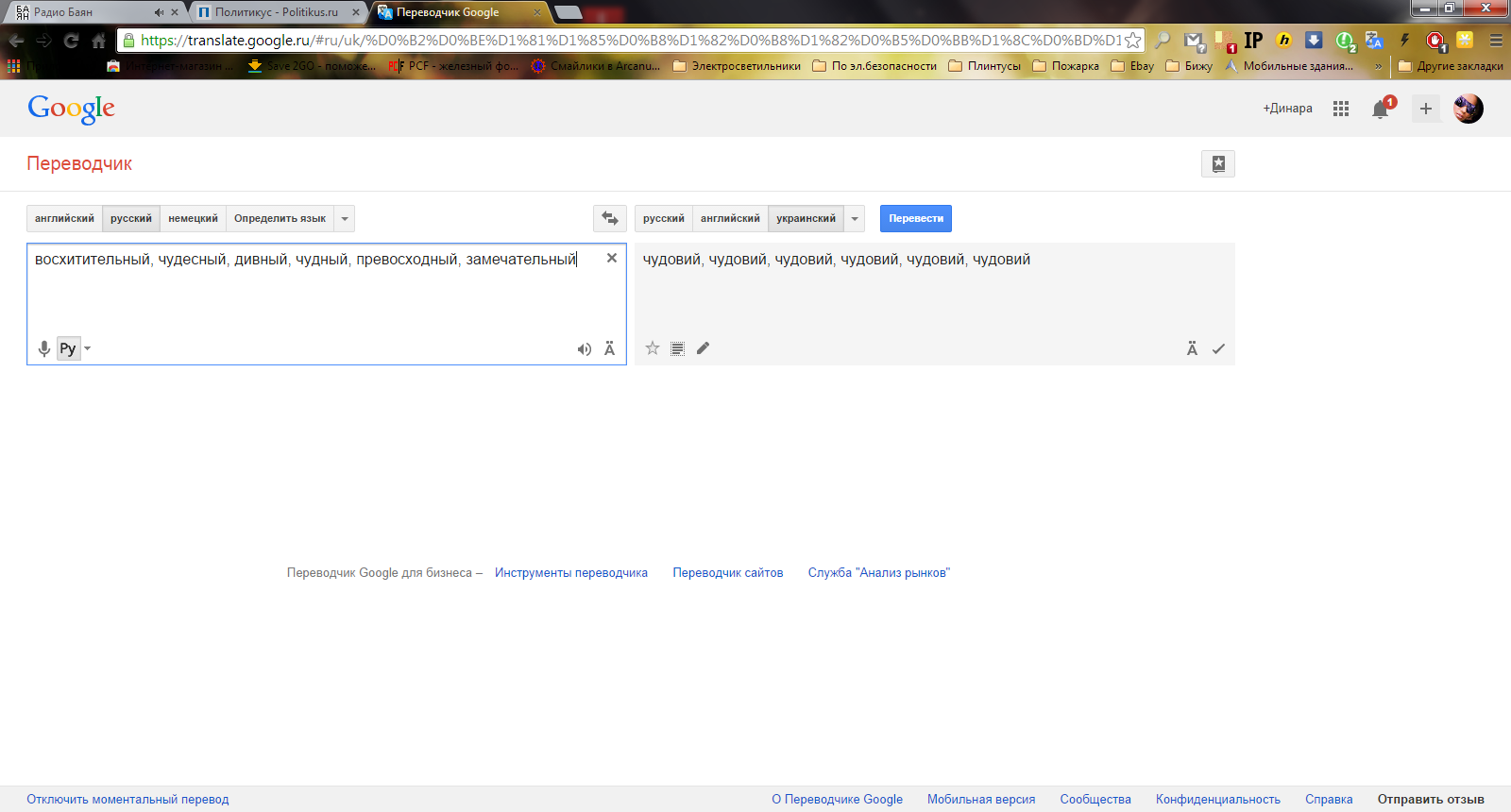Viewport: 1511px width, 812px height.
Task: Open Инструменты переводчика link
Action: coord(571,573)
